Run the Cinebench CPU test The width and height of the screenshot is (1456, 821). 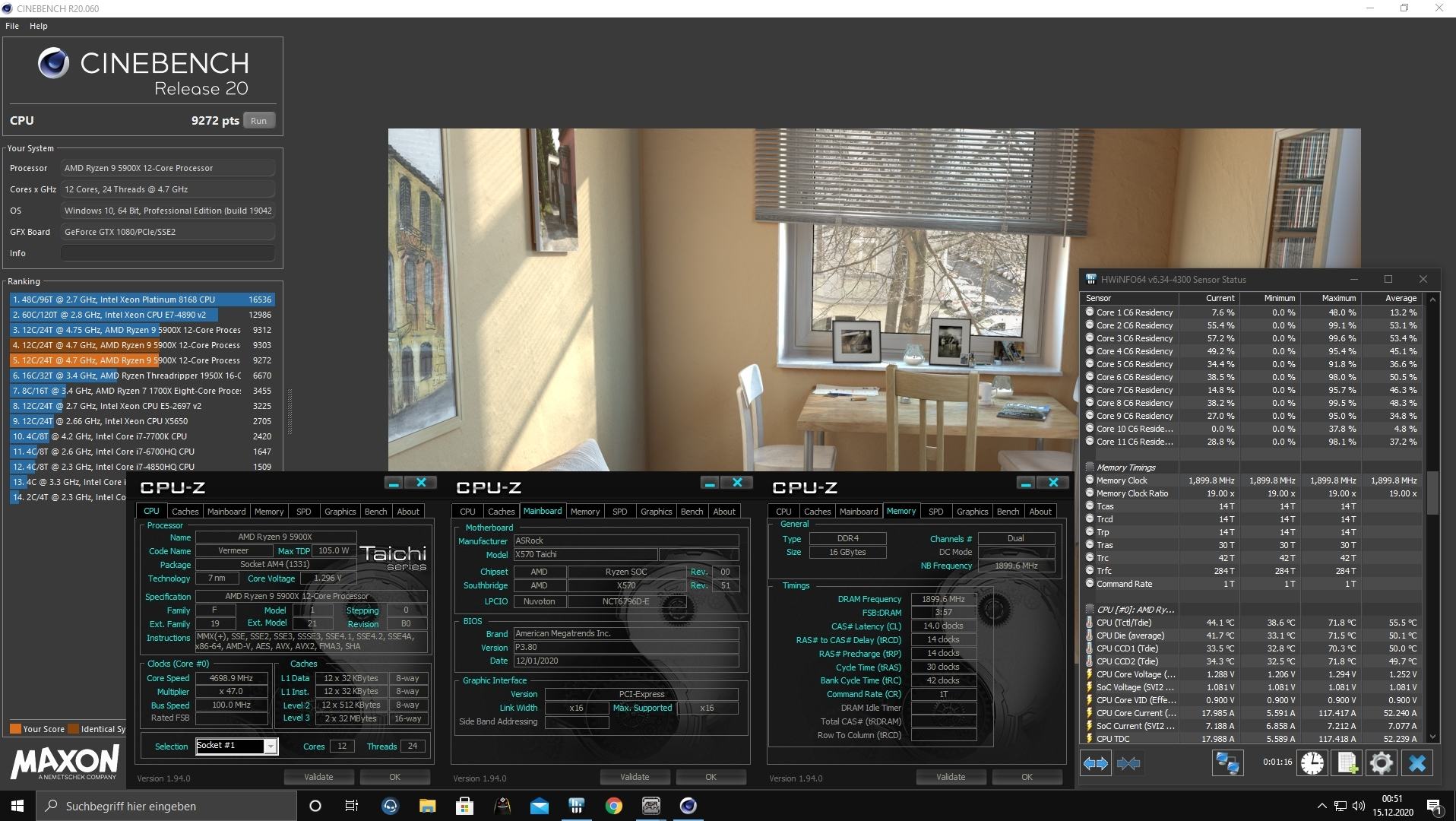[259, 121]
